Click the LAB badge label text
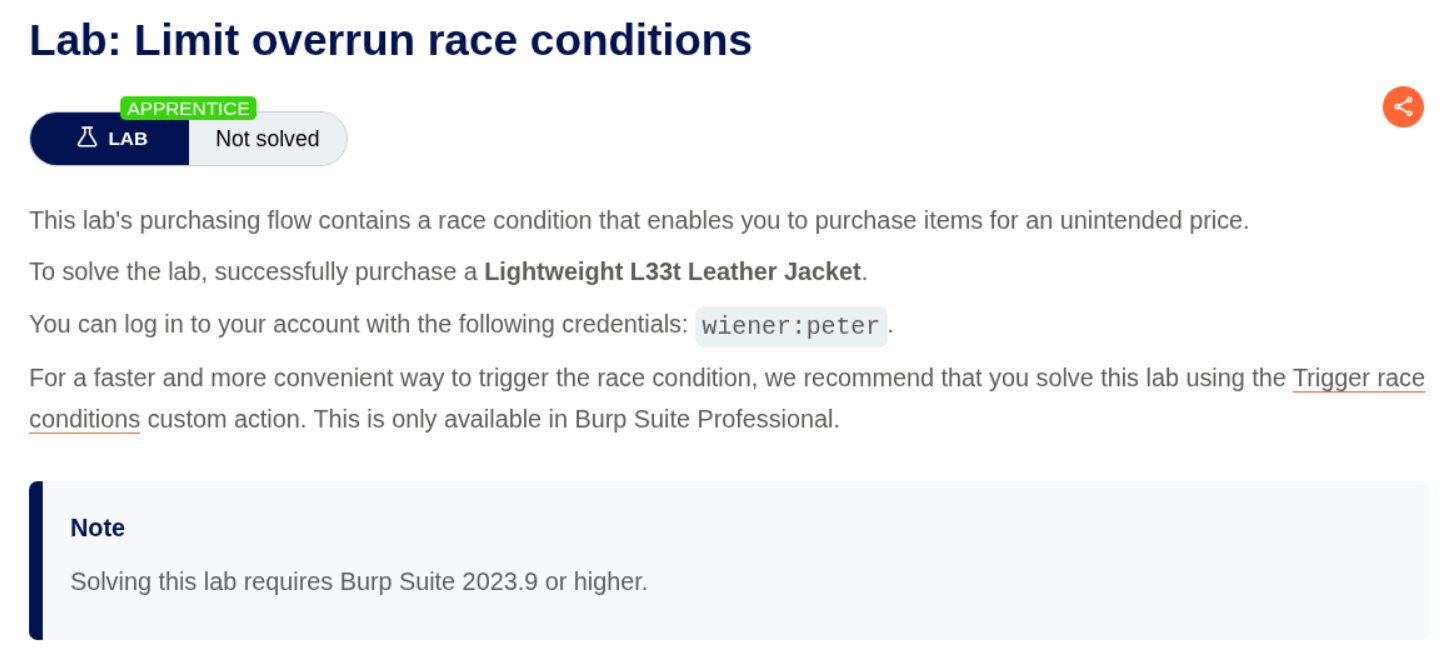The width and height of the screenshot is (1451, 668). [x=128, y=139]
